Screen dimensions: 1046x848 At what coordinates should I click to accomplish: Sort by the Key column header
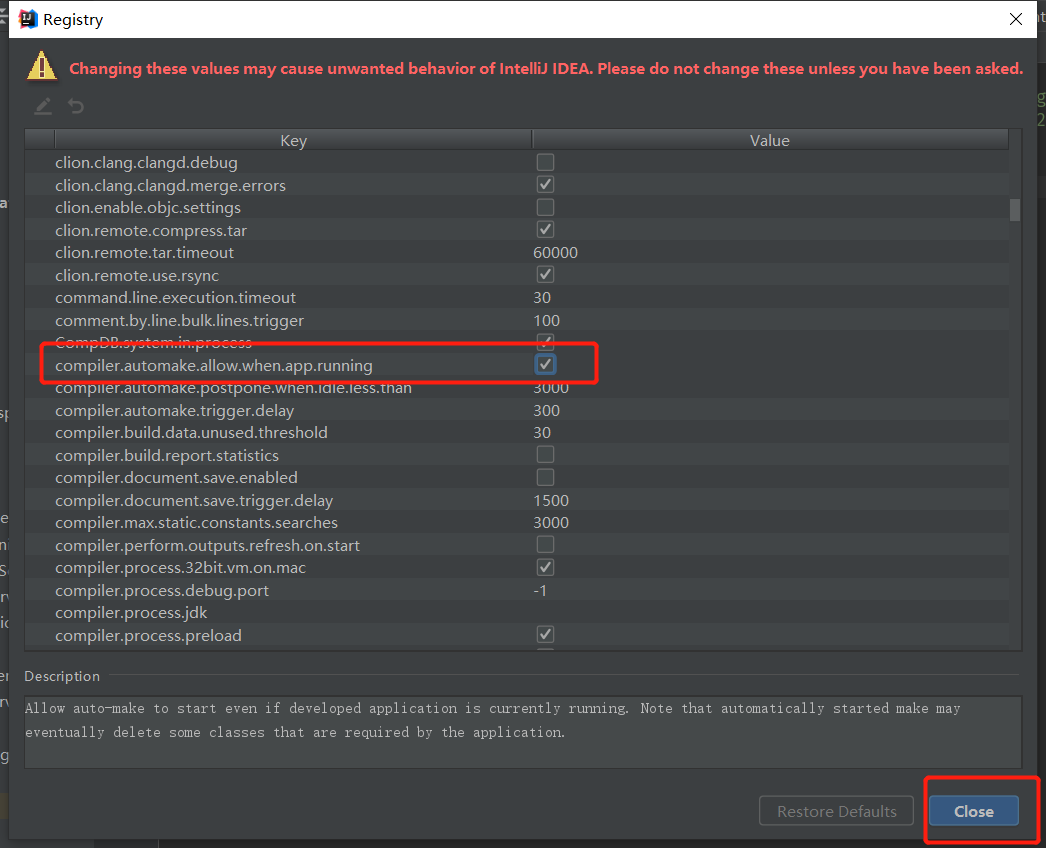[294, 140]
